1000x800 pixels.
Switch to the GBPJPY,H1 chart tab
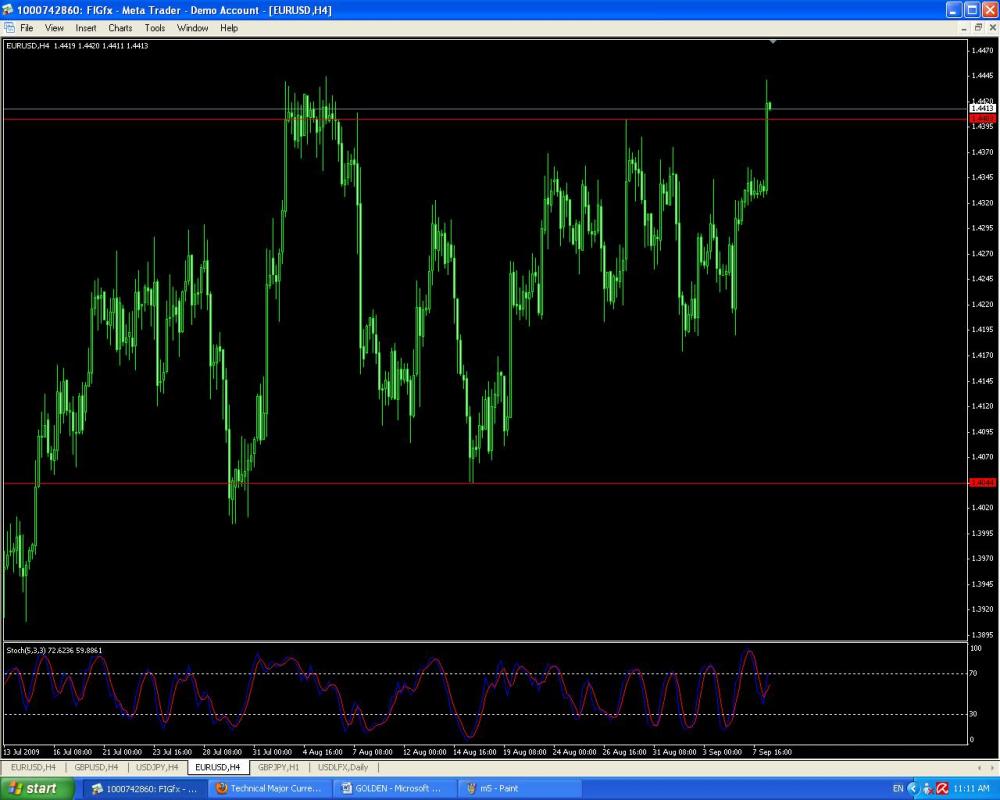(278, 767)
